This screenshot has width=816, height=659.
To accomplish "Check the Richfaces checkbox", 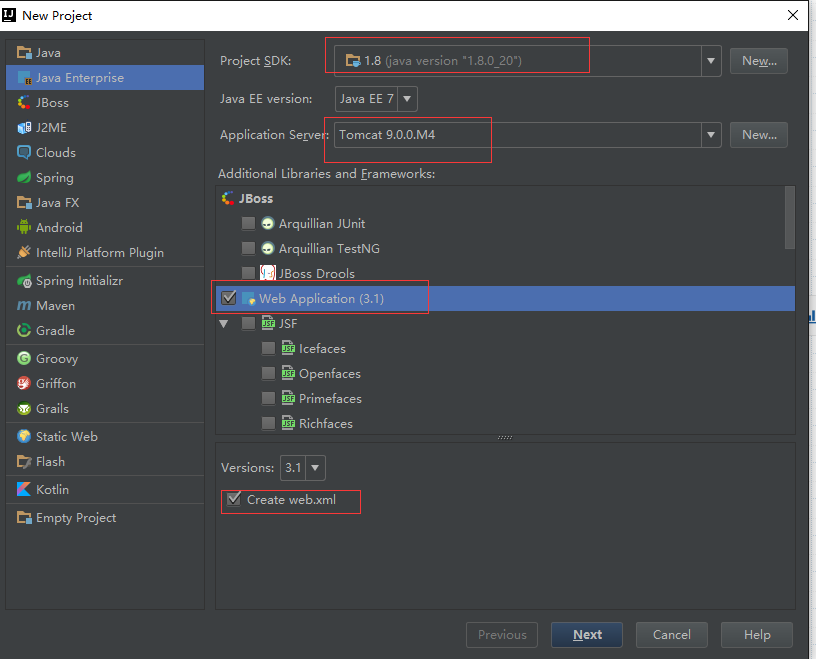I will 268,423.
